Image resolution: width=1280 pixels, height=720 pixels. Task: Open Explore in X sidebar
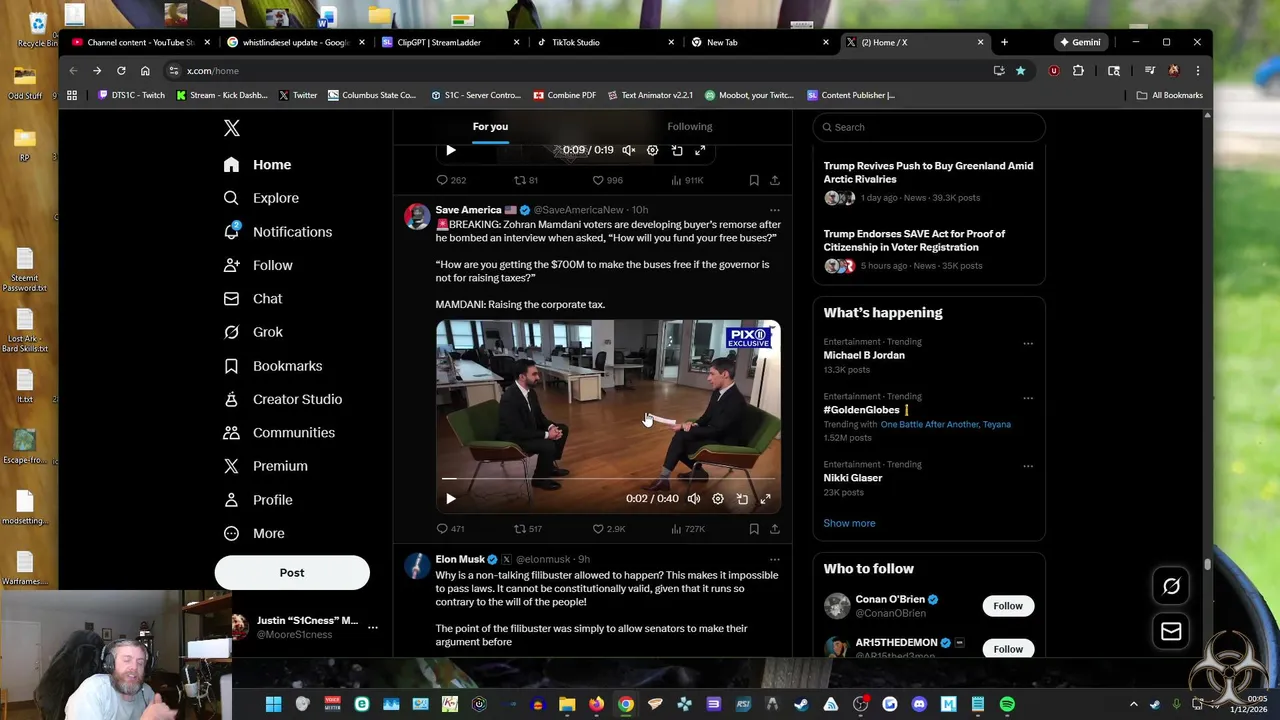tap(262, 198)
